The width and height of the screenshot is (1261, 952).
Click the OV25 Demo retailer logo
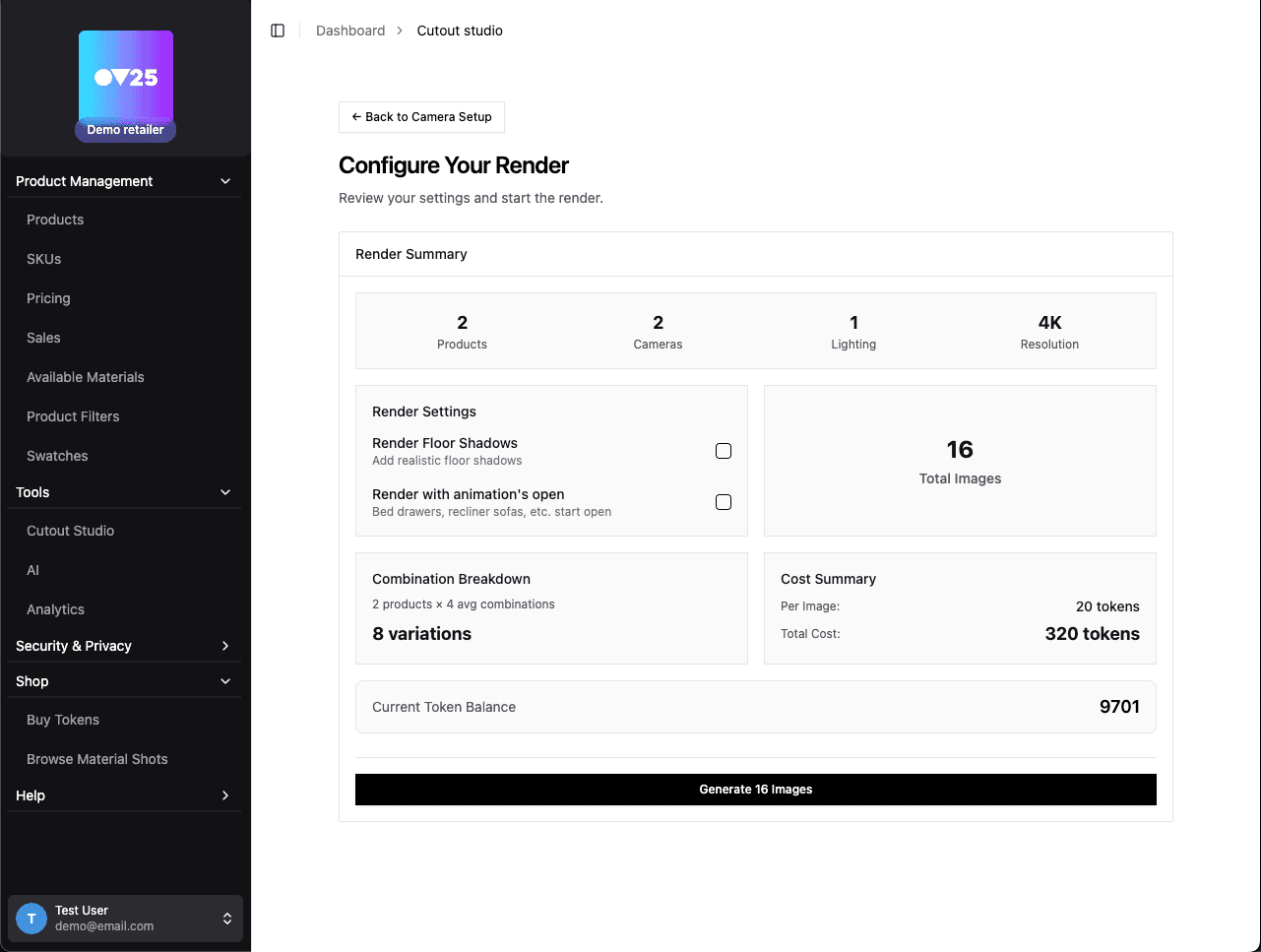[x=125, y=79]
